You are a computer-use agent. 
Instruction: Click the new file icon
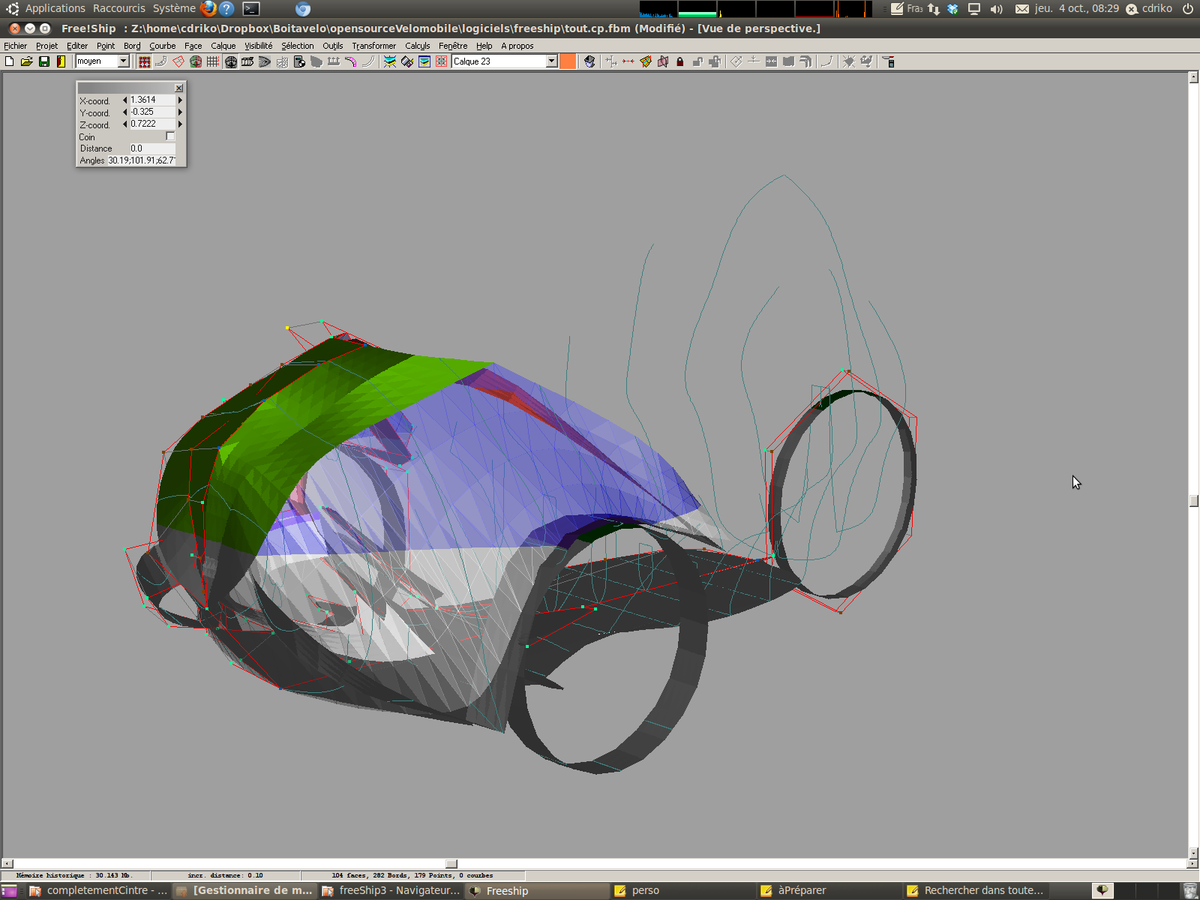[10, 62]
